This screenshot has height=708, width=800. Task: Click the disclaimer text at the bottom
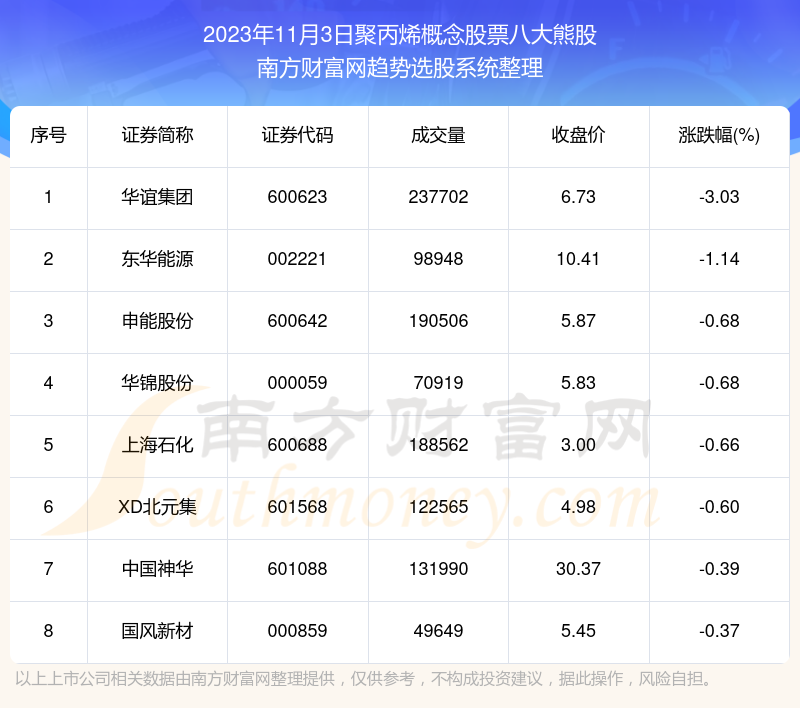click(x=365, y=680)
